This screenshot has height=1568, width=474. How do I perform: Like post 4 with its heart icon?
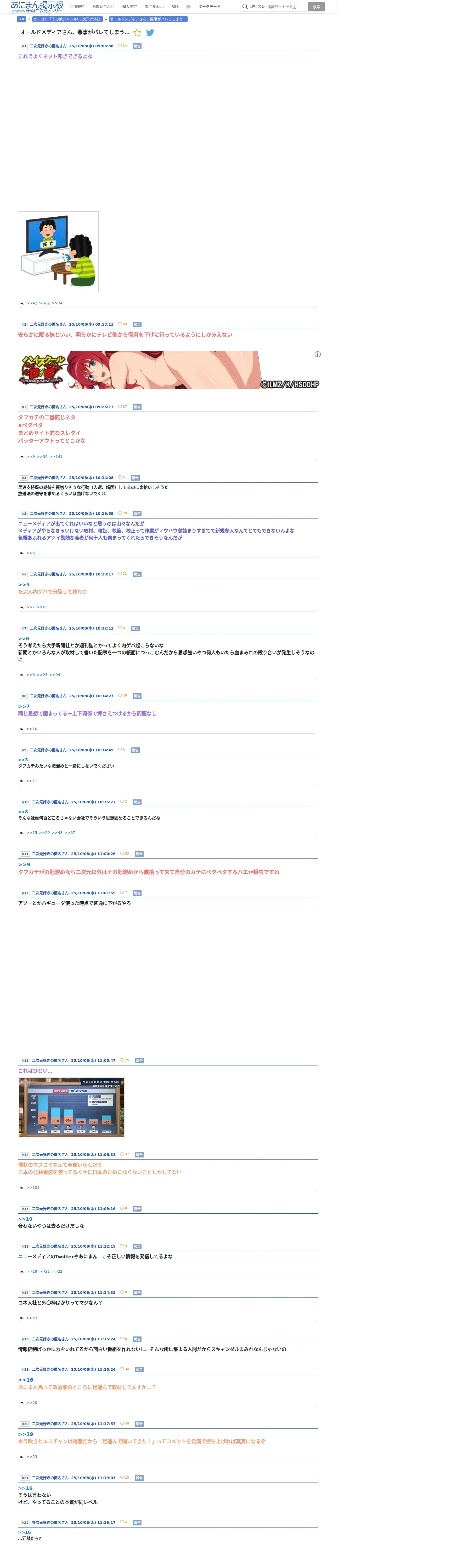120,478
